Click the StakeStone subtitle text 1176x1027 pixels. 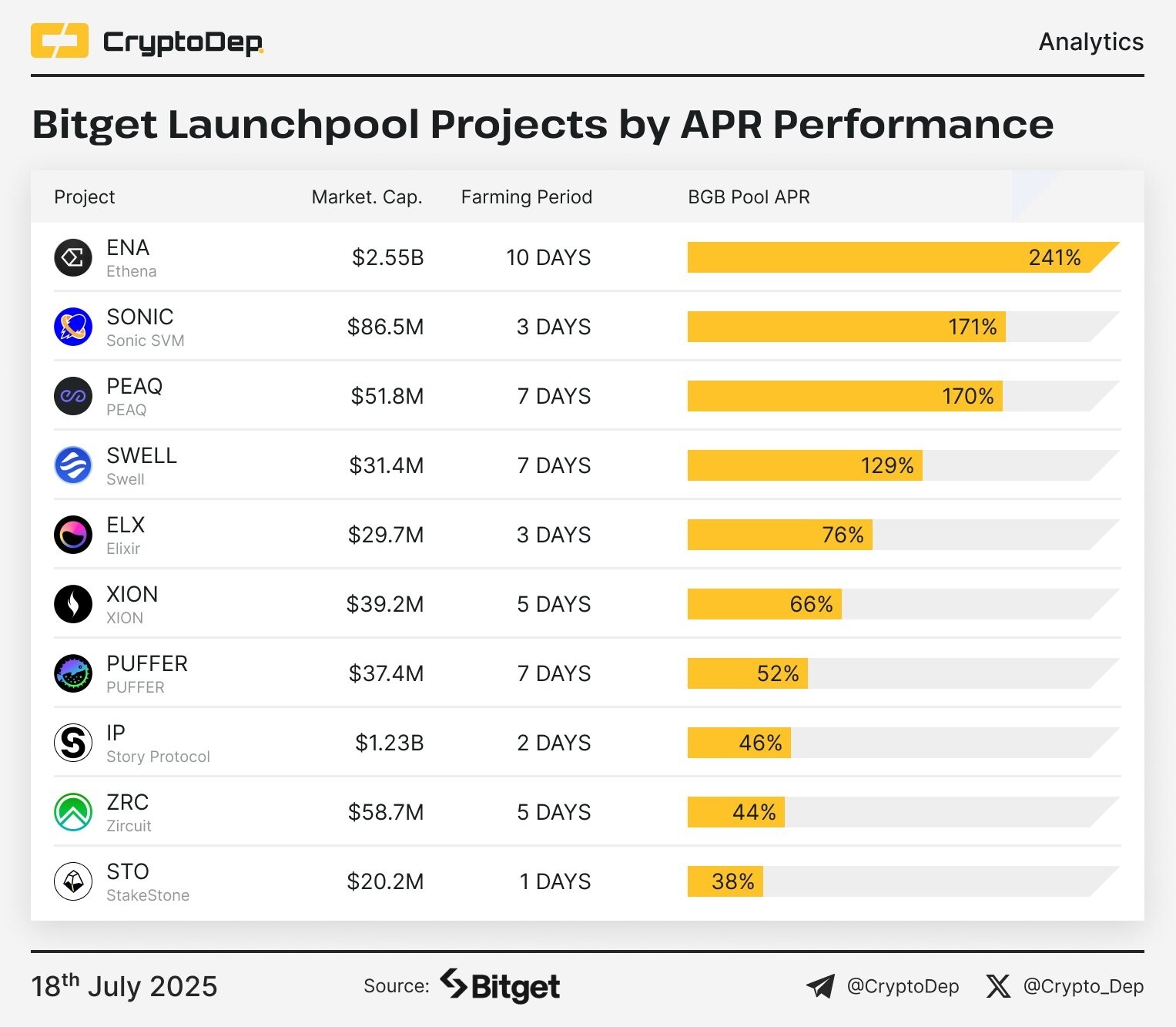tap(148, 895)
